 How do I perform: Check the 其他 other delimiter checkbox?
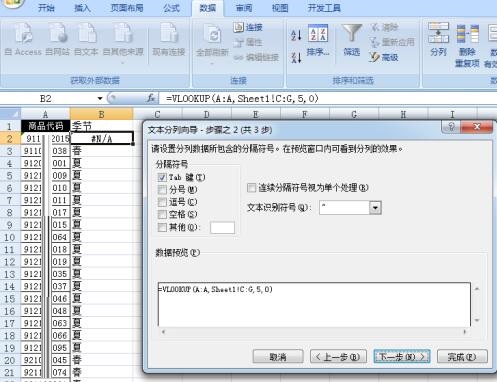162,227
